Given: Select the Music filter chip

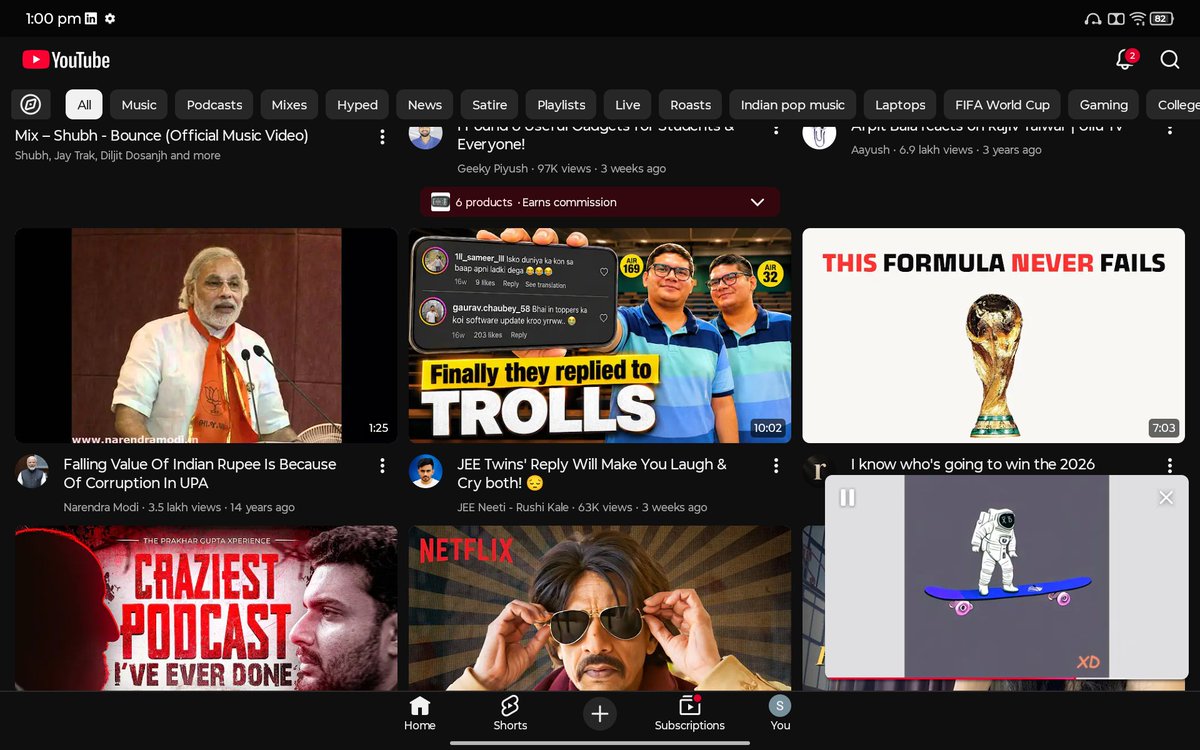Looking at the screenshot, I should coord(139,104).
